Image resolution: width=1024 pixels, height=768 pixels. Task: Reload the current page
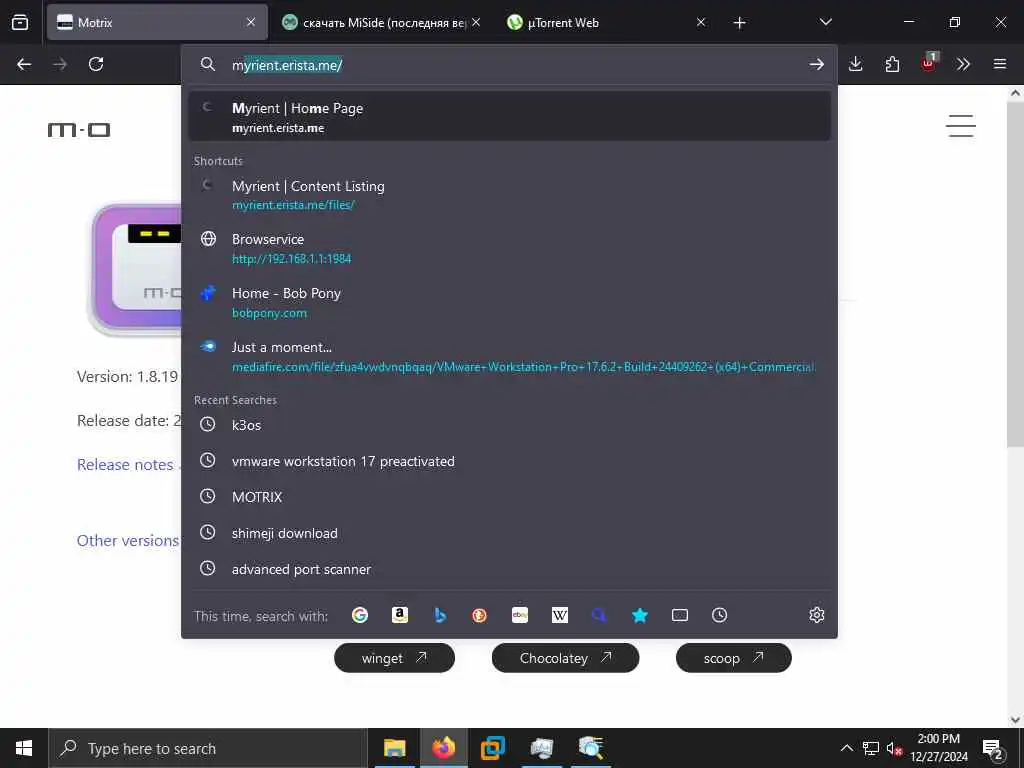coord(96,64)
